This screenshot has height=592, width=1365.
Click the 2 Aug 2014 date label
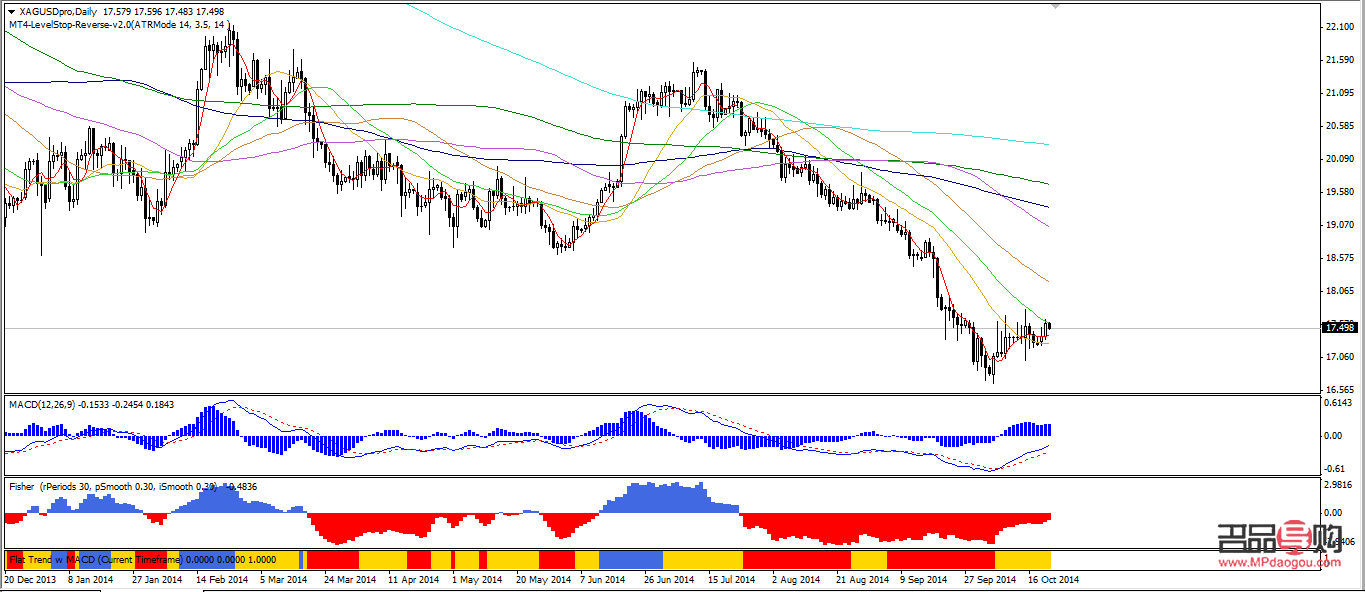click(x=797, y=579)
